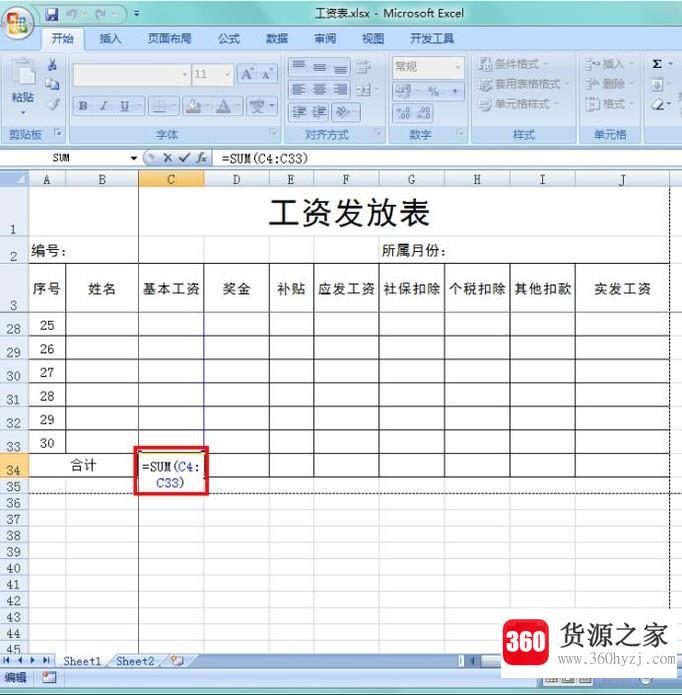Click the Accounting Number Format icon
Screen dimensions: 682x695
(x=403, y=91)
